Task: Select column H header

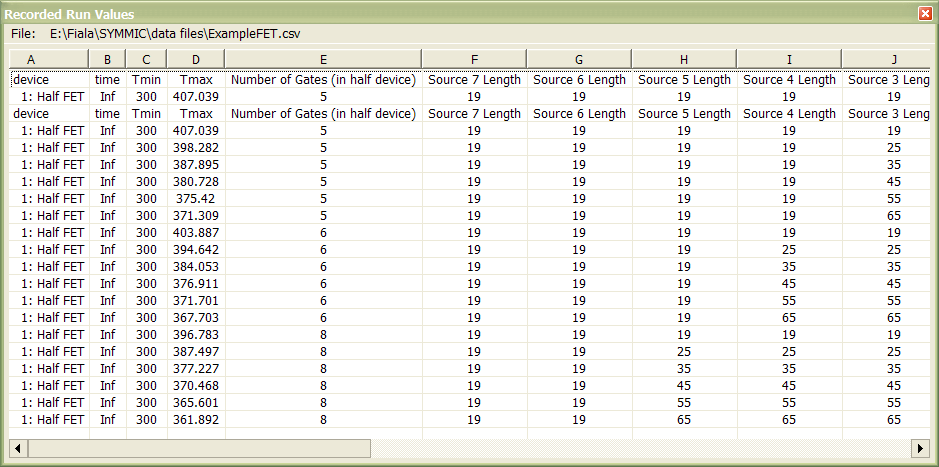Action: (x=684, y=59)
